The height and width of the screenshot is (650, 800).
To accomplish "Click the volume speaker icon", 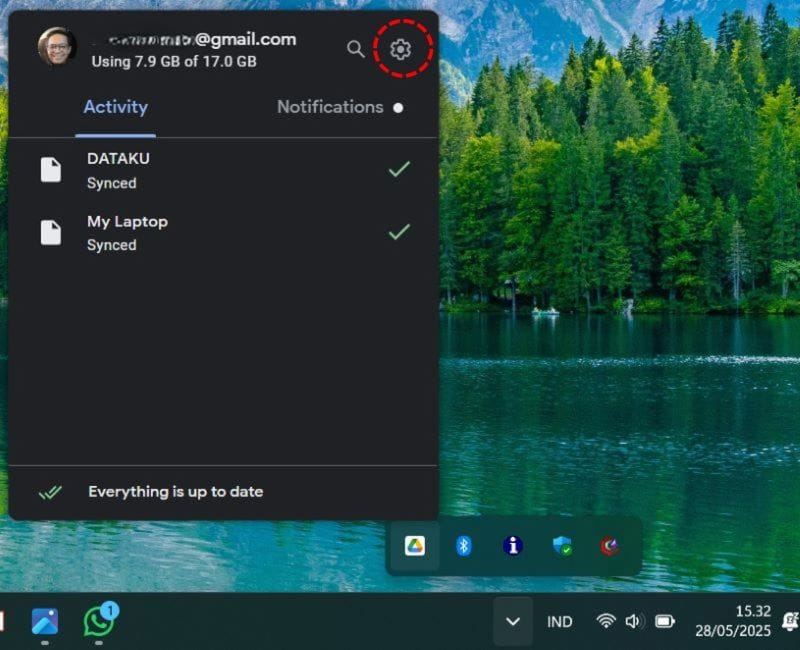I will click(x=634, y=621).
